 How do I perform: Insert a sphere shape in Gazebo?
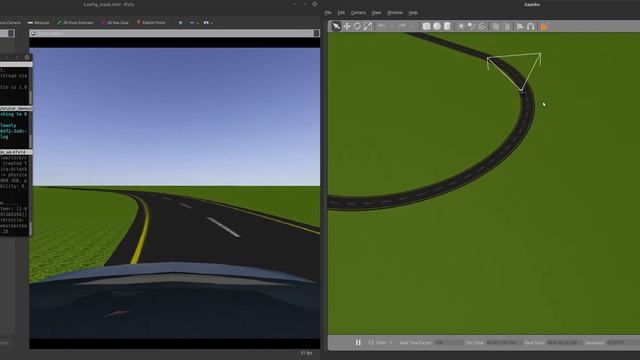437,26
